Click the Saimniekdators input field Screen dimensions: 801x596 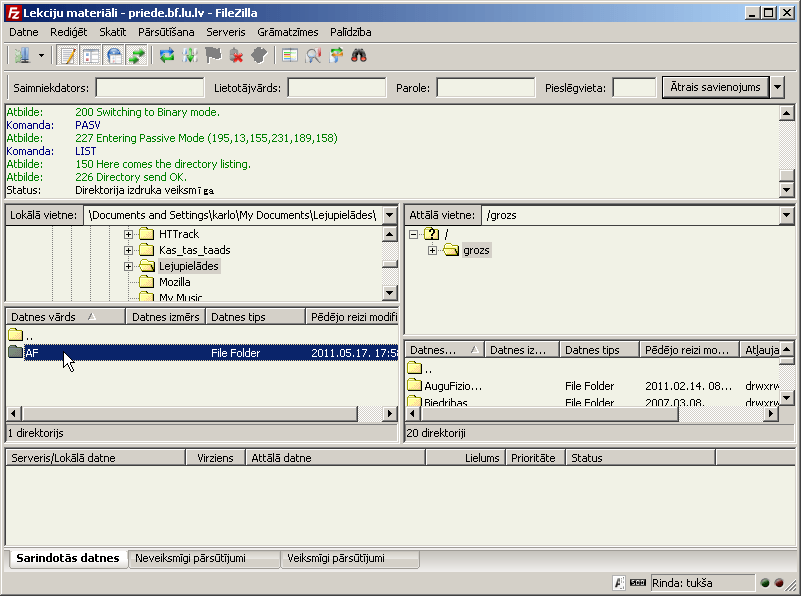pyautogui.click(x=150, y=88)
